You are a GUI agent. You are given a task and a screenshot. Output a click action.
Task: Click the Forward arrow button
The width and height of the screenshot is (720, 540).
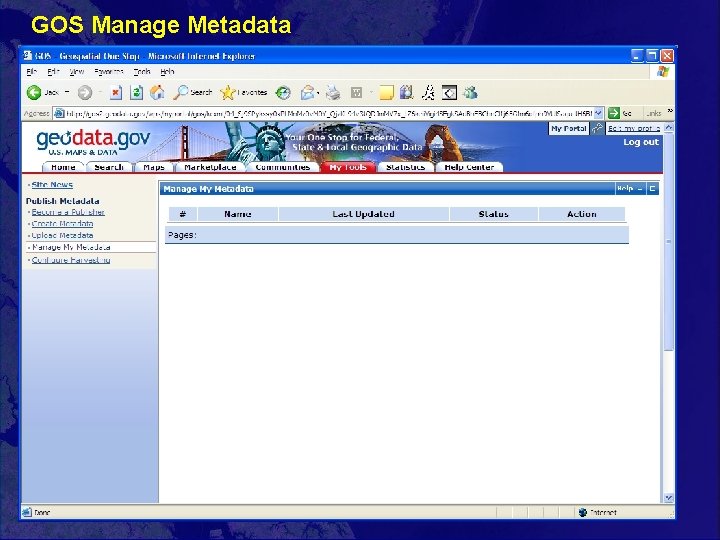pos(84,93)
